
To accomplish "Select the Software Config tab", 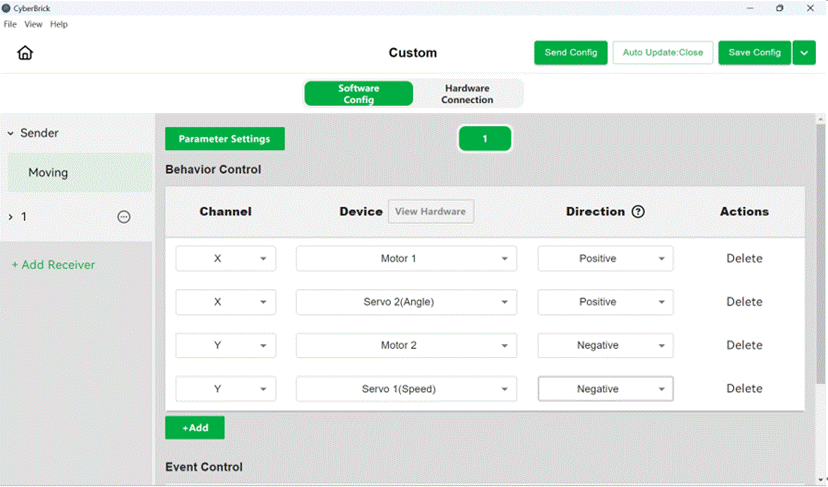I will tap(359, 94).
